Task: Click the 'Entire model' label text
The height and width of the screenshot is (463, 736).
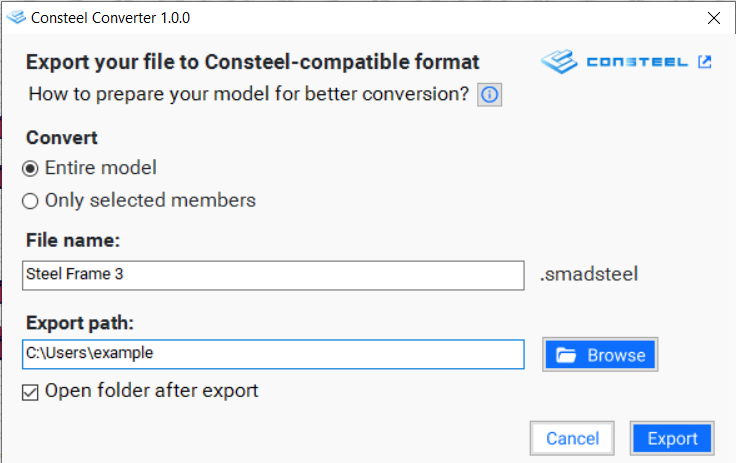Action: pos(100,168)
